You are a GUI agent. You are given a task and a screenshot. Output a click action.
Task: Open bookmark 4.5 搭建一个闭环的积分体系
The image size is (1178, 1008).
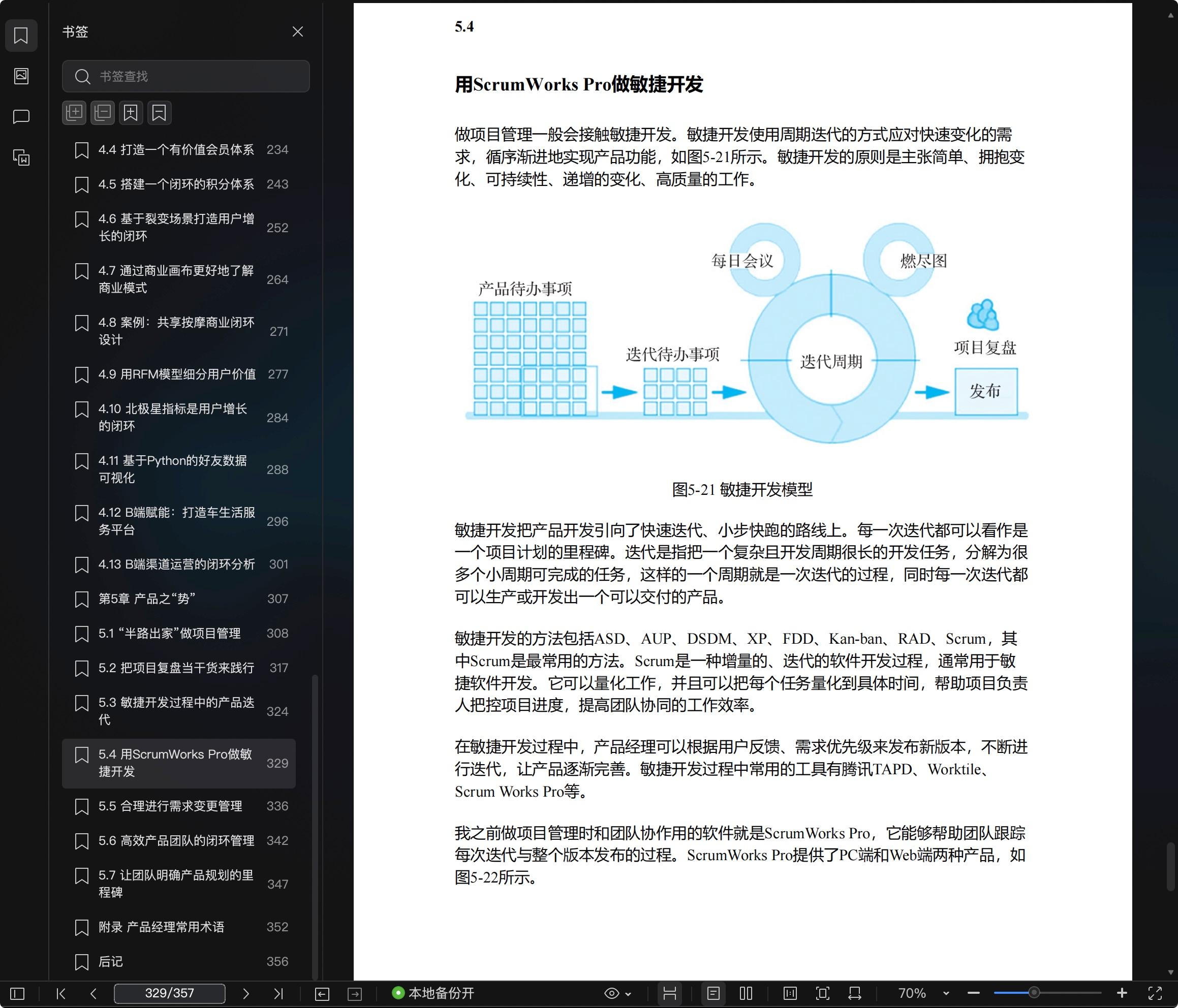point(179,184)
